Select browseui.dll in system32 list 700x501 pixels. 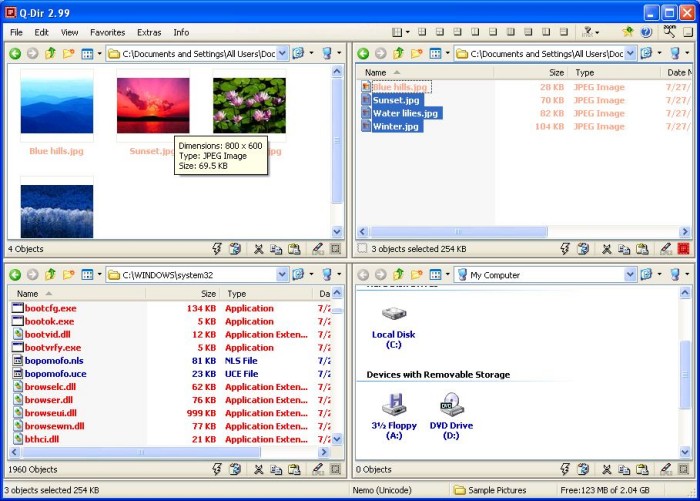coord(50,413)
